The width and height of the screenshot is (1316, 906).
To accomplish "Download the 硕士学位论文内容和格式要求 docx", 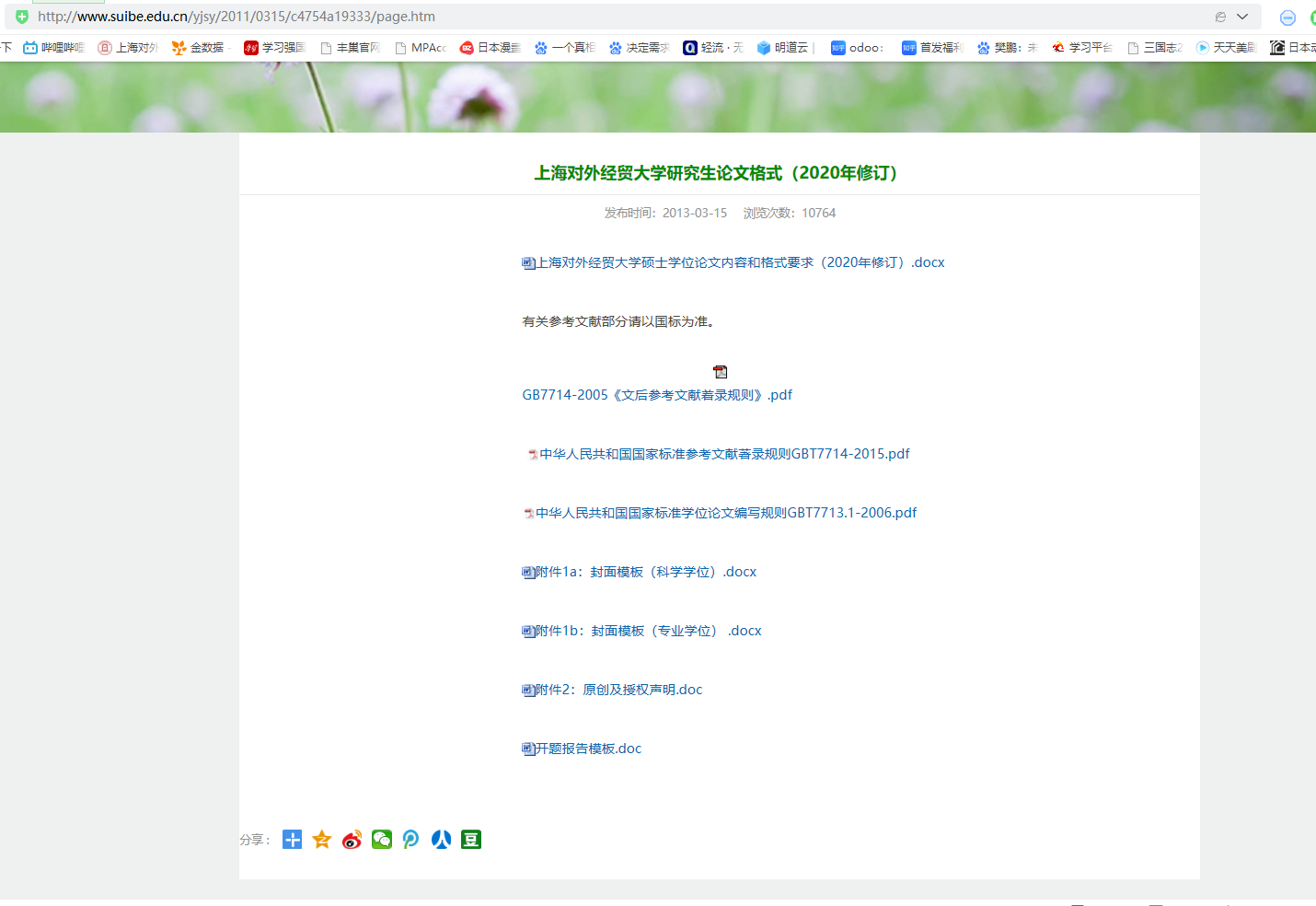I will 740,262.
